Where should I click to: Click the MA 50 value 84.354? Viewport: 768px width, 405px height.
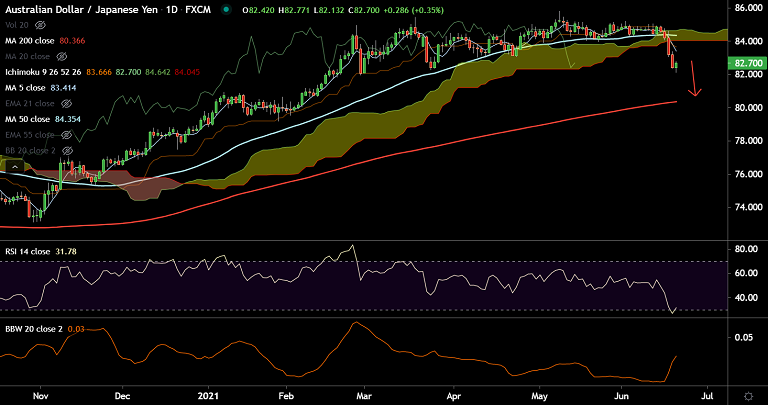(x=68, y=119)
